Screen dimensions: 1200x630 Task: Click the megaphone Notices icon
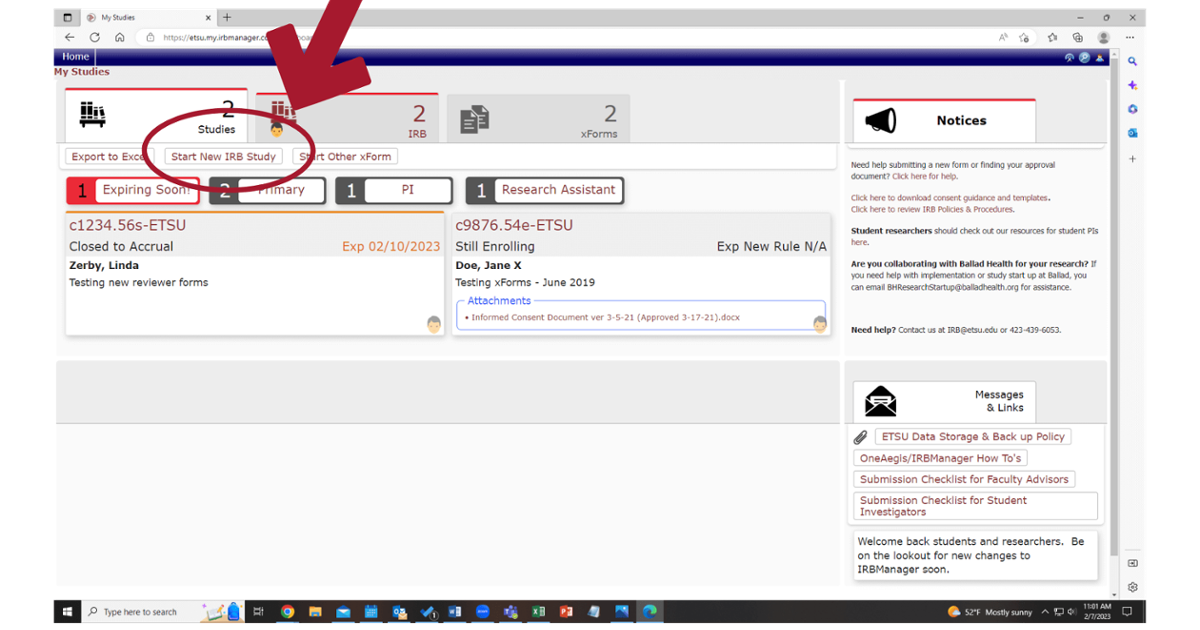[880, 121]
